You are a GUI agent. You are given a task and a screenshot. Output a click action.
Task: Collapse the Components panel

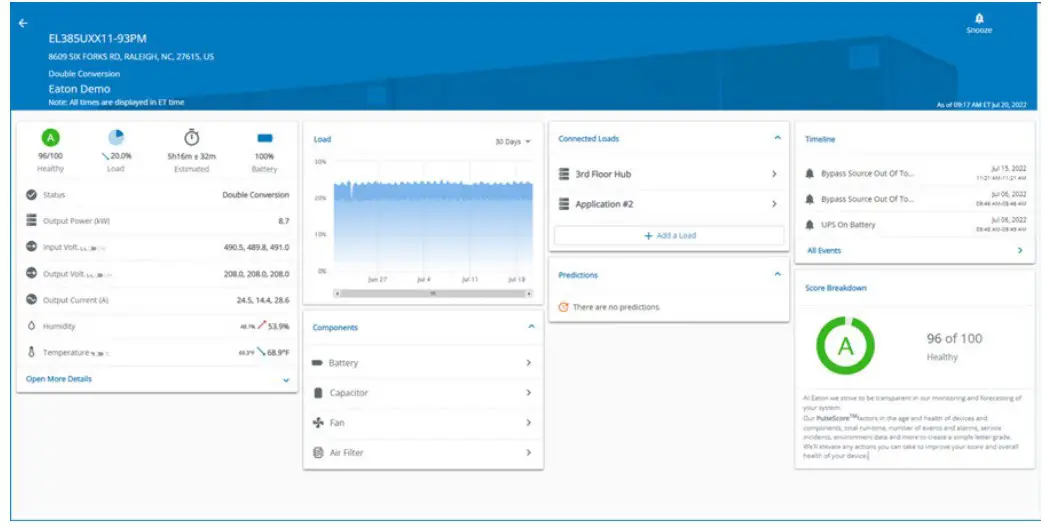531,327
